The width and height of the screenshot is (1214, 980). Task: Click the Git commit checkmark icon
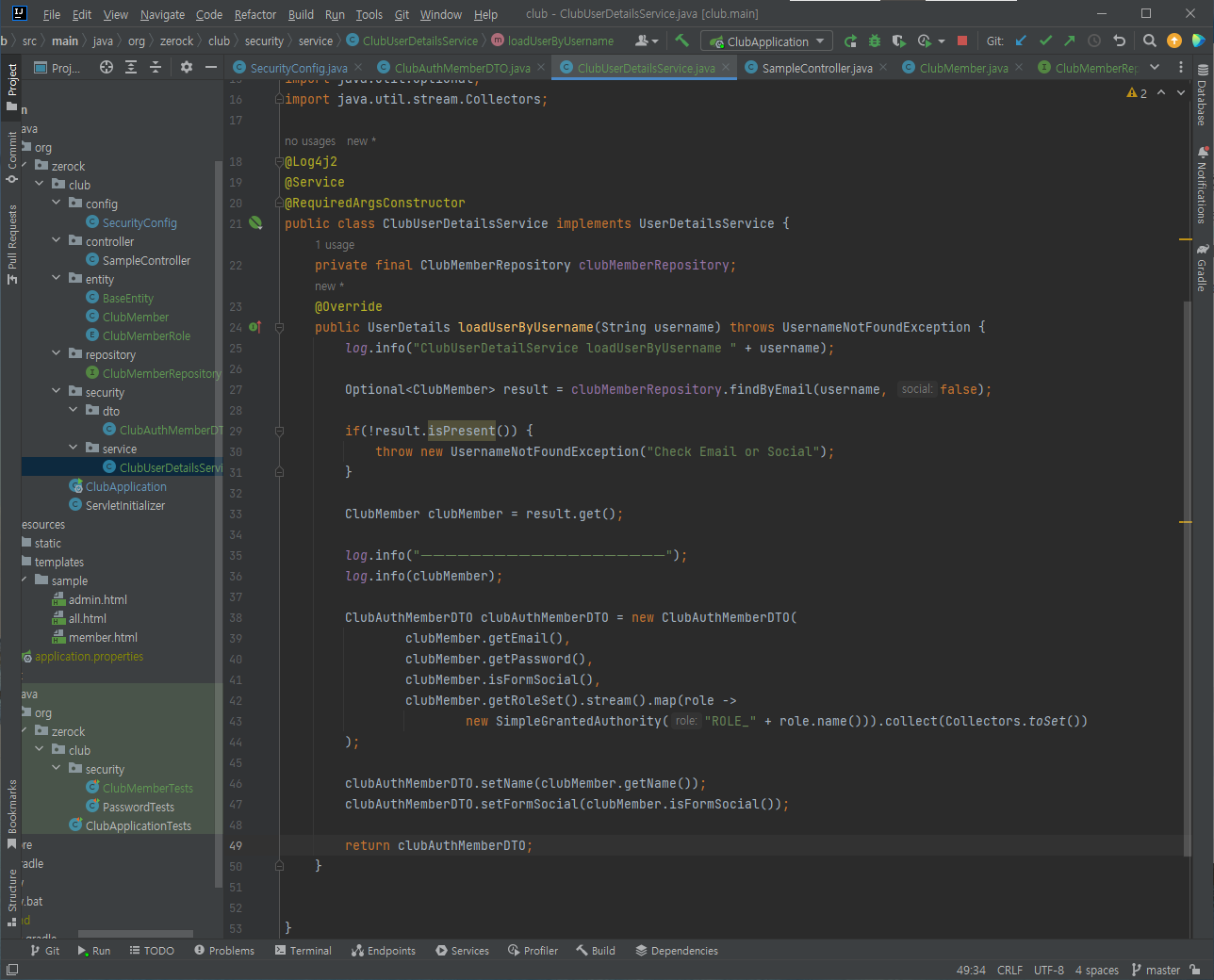(1045, 41)
